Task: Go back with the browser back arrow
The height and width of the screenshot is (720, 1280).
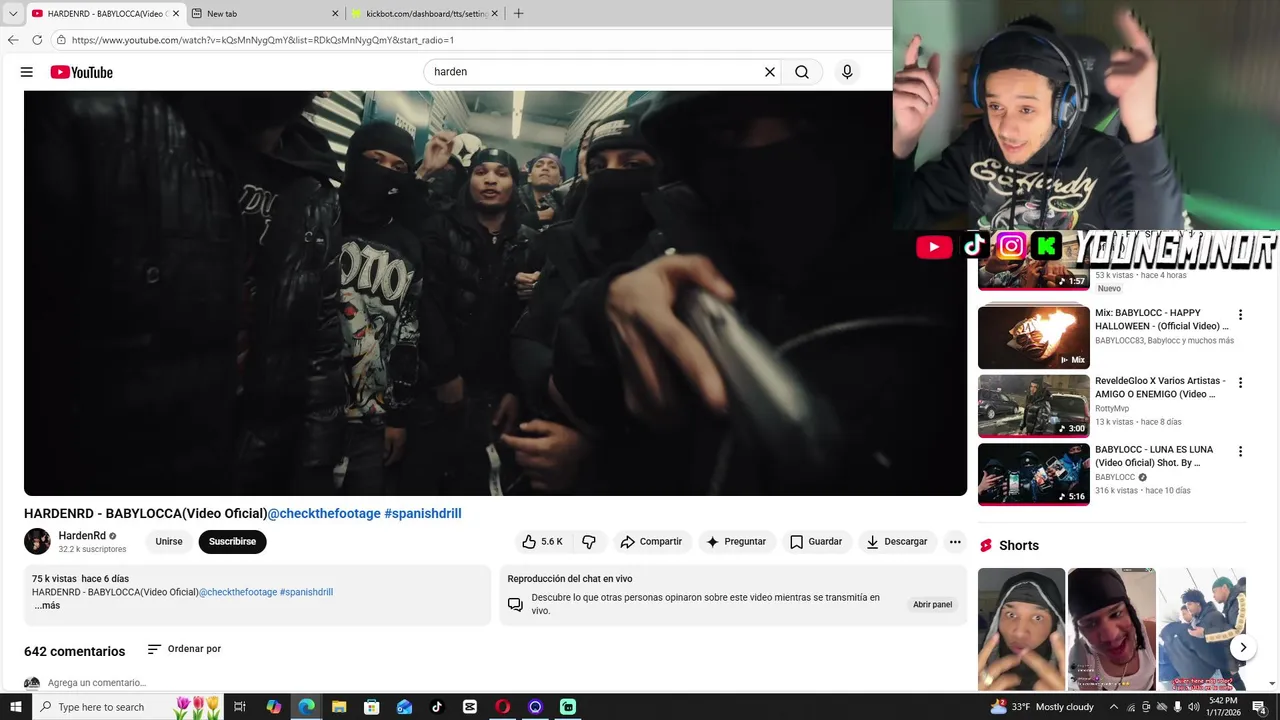Action: click(x=13, y=40)
